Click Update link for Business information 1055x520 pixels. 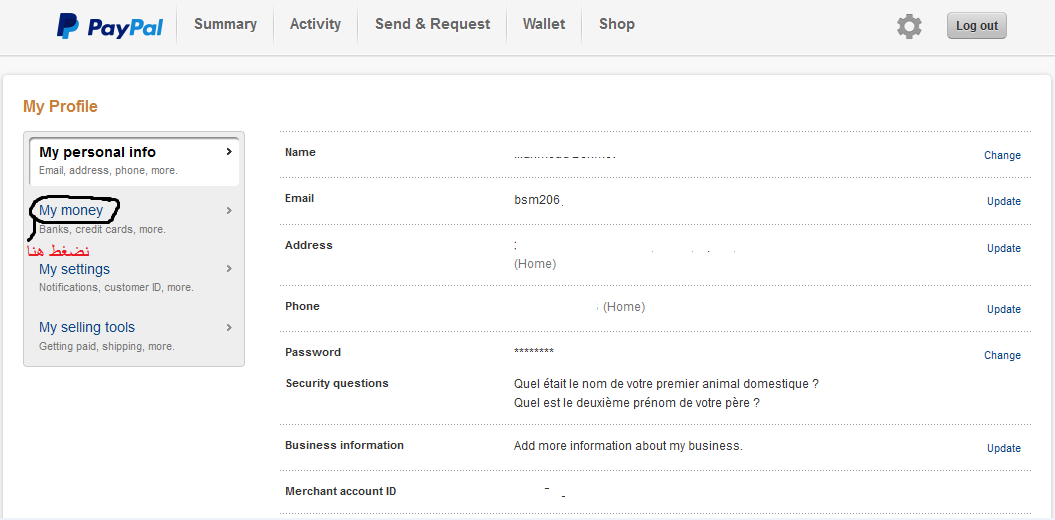point(1003,448)
